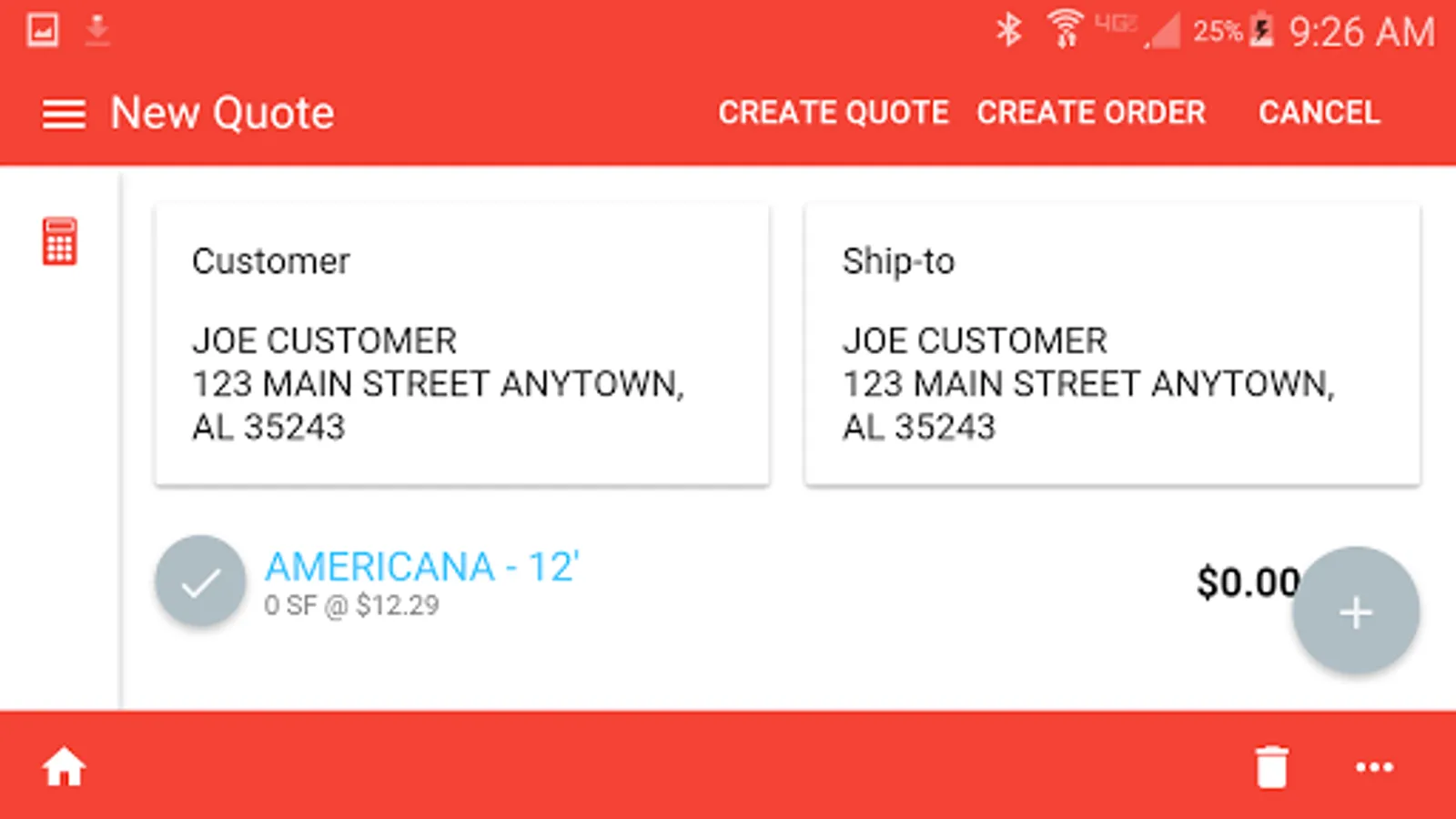Open the Americana - 12' product link

421,567
